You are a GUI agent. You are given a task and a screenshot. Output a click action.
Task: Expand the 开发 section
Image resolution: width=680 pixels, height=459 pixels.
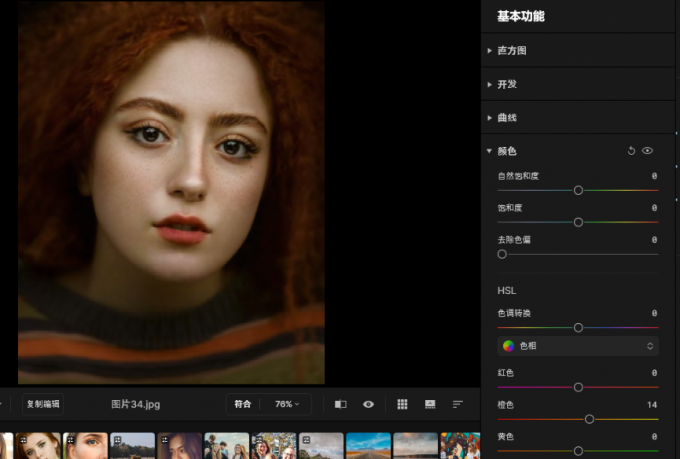[506, 84]
